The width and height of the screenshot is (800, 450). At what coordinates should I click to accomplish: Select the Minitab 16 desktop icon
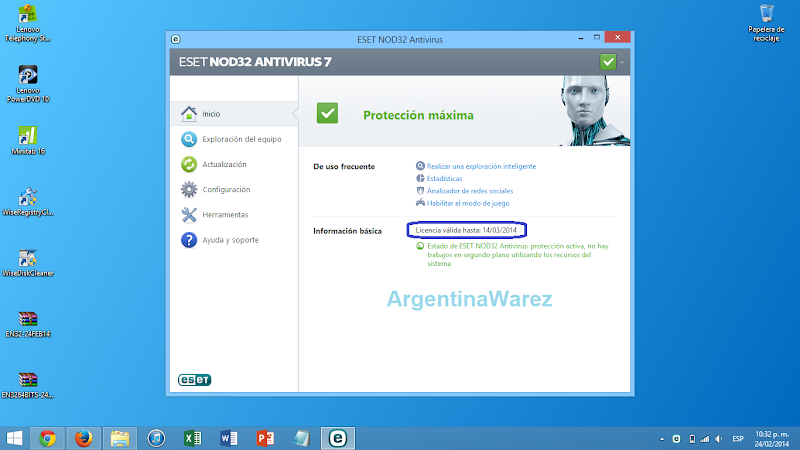pyautogui.click(x=28, y=140)
